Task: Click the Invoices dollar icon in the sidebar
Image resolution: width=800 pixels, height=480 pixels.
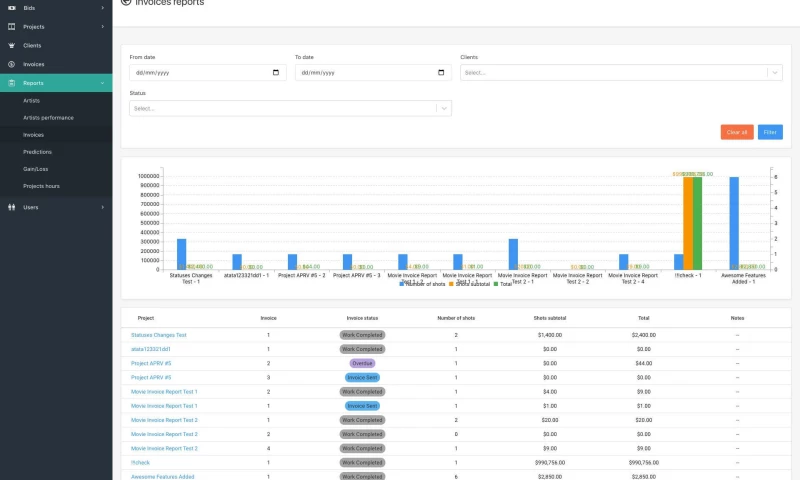Action: (11, 64)
